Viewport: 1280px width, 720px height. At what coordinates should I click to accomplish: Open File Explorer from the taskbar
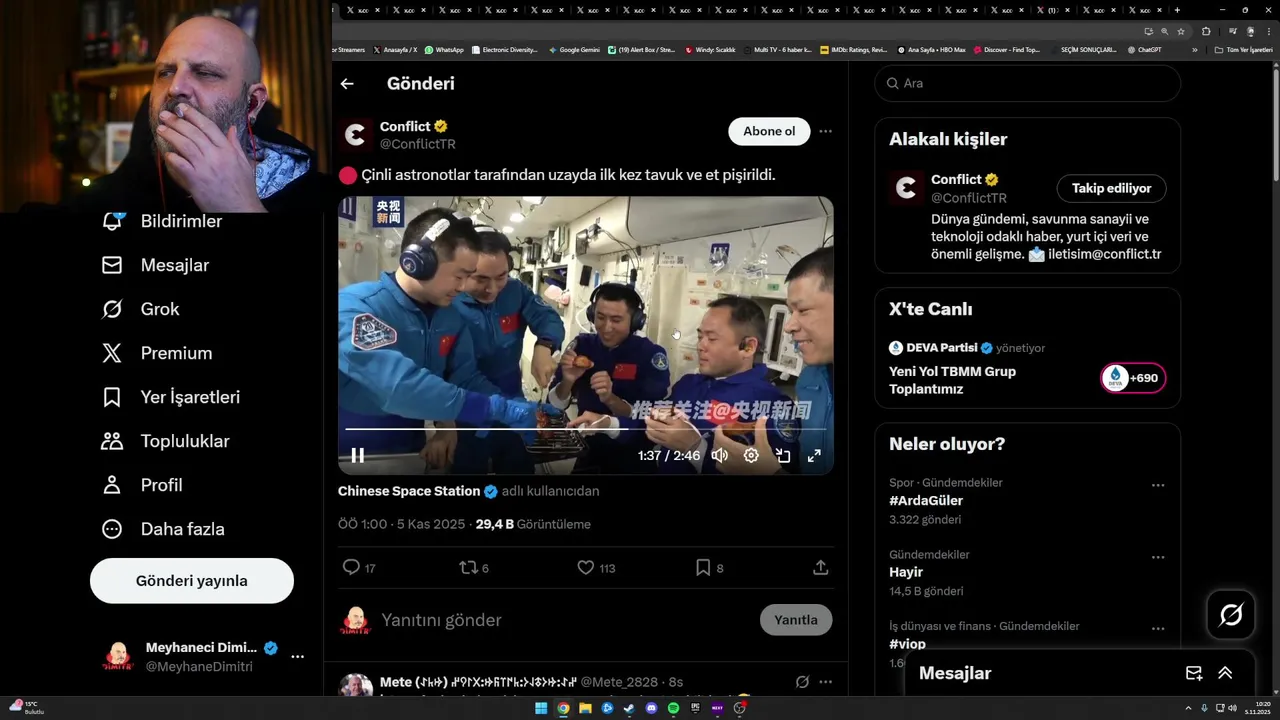[x=585, y=708]
